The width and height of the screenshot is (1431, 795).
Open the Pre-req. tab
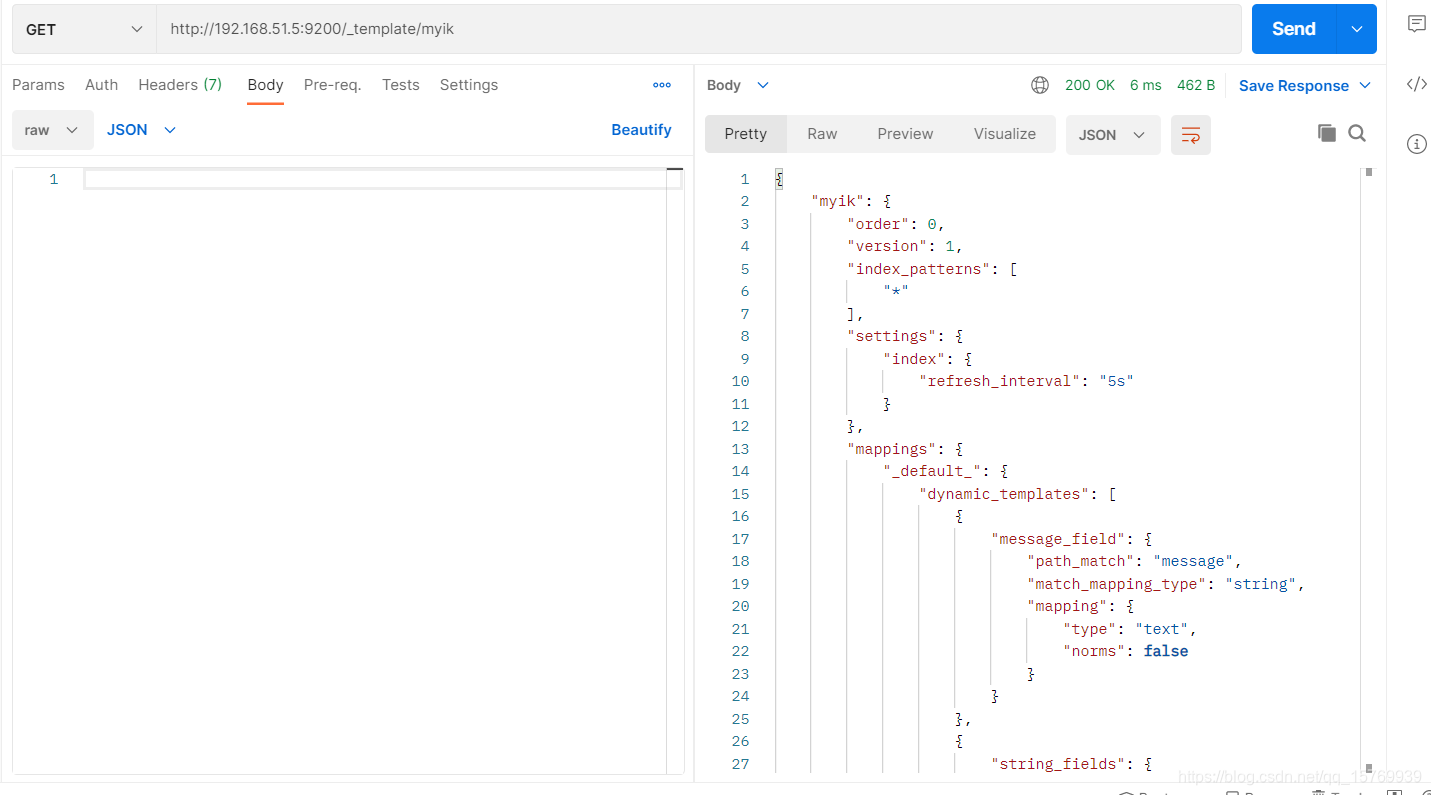tap(332, 85)
